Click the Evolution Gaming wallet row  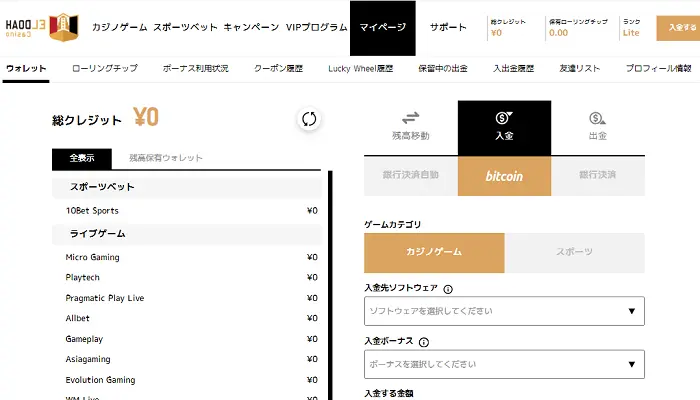pyautogui.click(x=187, y=380)
